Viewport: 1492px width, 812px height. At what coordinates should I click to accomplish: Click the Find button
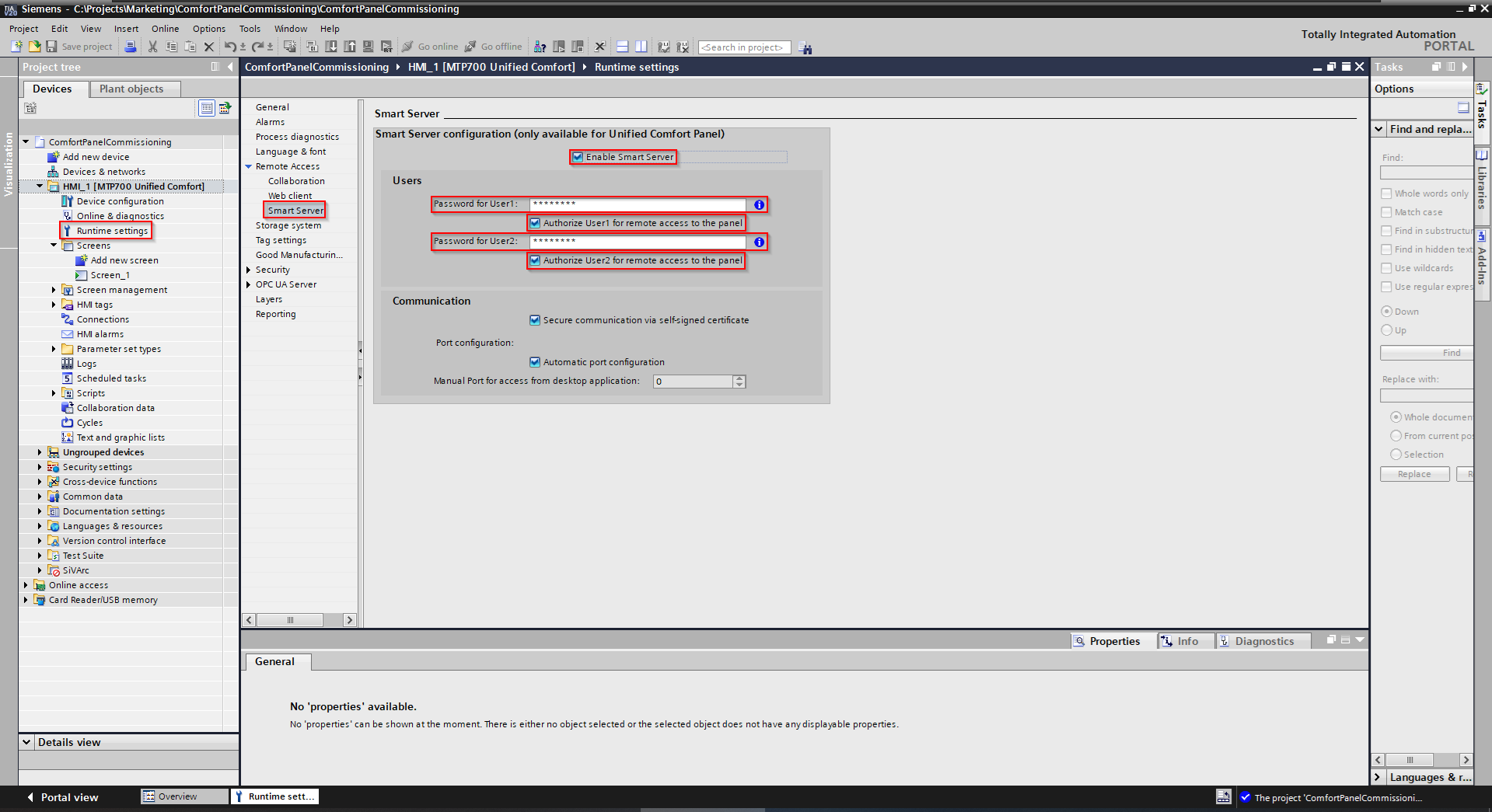click(1427, 353)
